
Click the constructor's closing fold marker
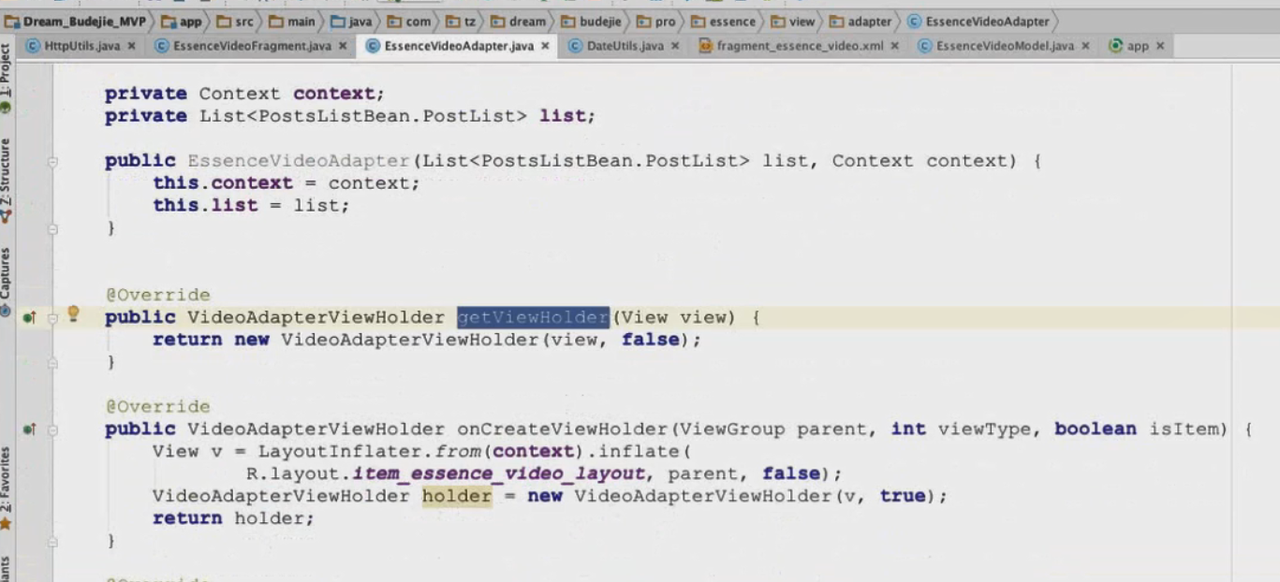[x=52, y=228]
